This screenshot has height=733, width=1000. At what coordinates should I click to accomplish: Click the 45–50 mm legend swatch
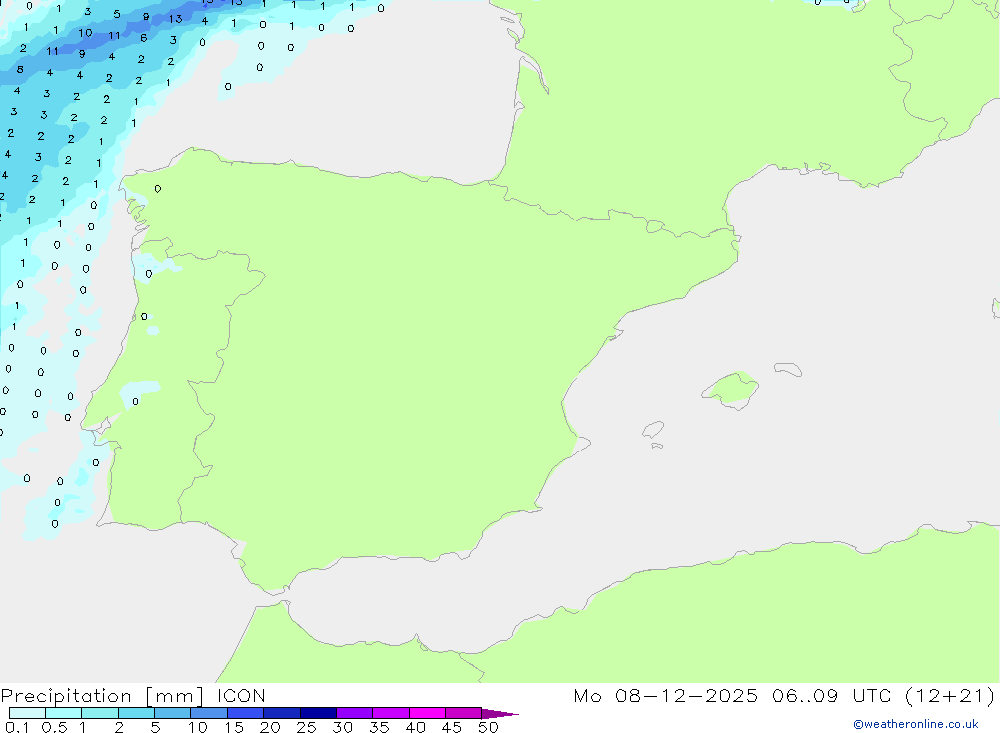464,713
